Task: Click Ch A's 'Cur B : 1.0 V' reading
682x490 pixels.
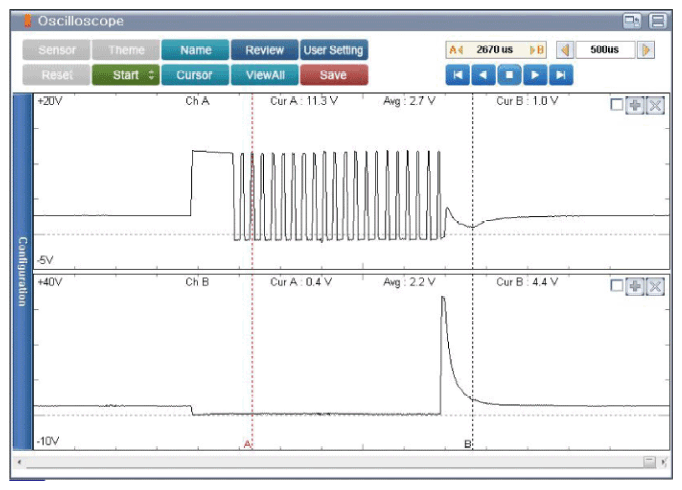Action: click(x=527, y=101)
